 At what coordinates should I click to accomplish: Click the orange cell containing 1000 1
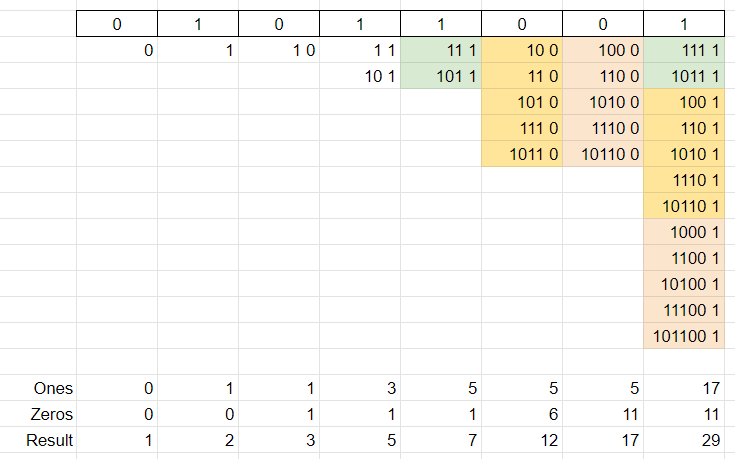coord(684,232)
